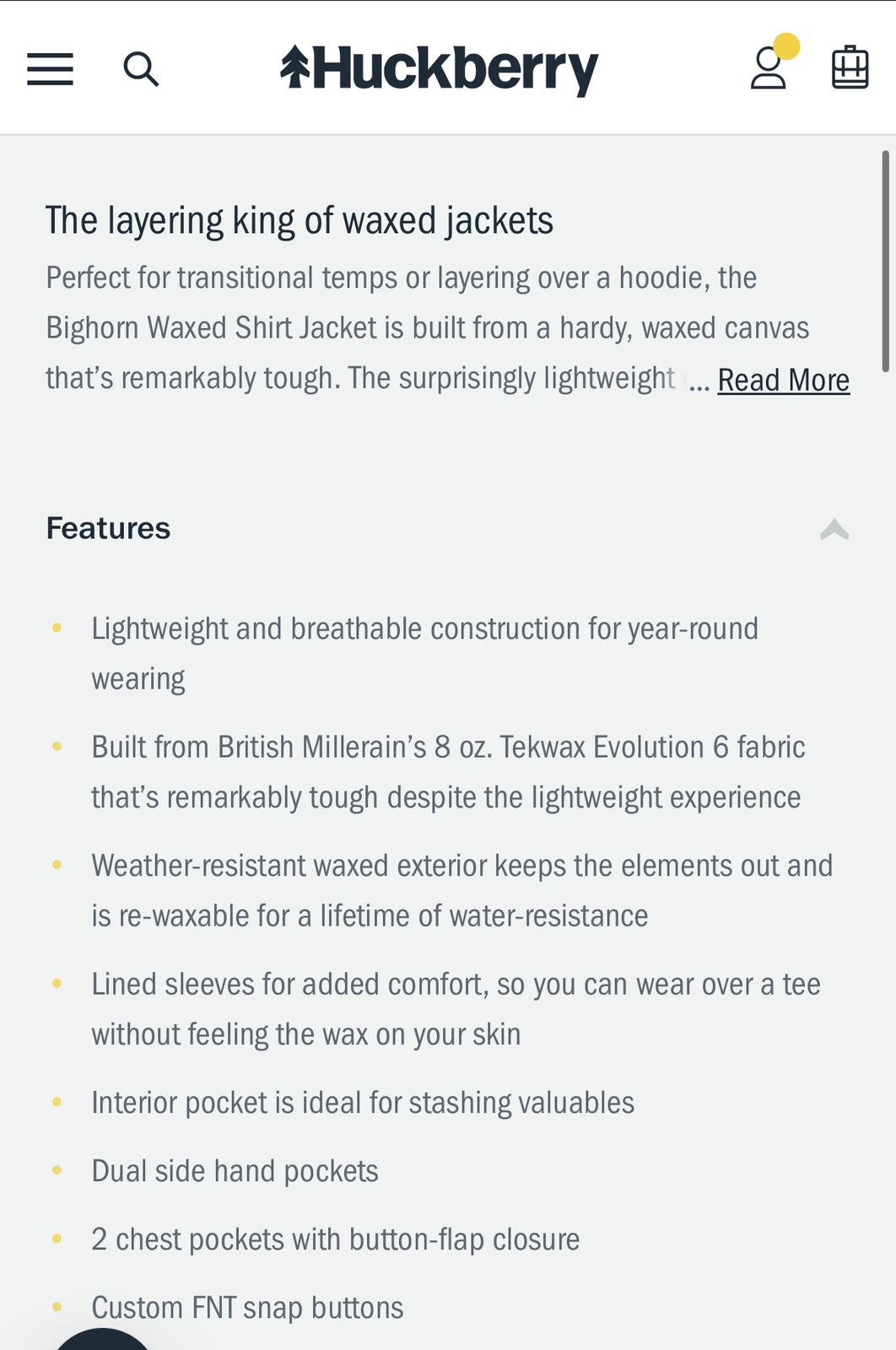This screenshot has width=896, height=1350.
Task: Click the 'Weather-resistant waxed exterior' feature text
Action: [462, 890]
